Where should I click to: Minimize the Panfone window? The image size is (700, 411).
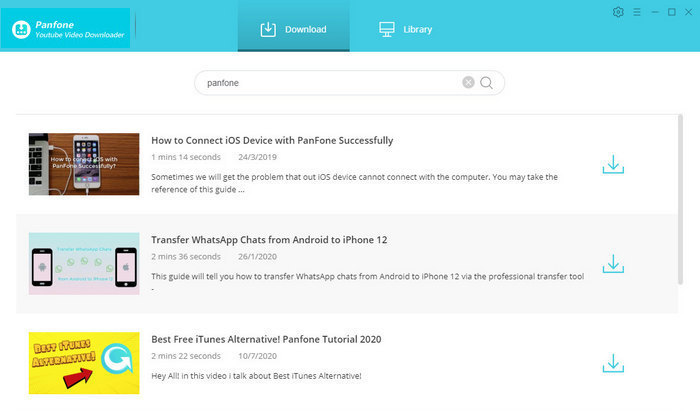[x=655, y=12]
